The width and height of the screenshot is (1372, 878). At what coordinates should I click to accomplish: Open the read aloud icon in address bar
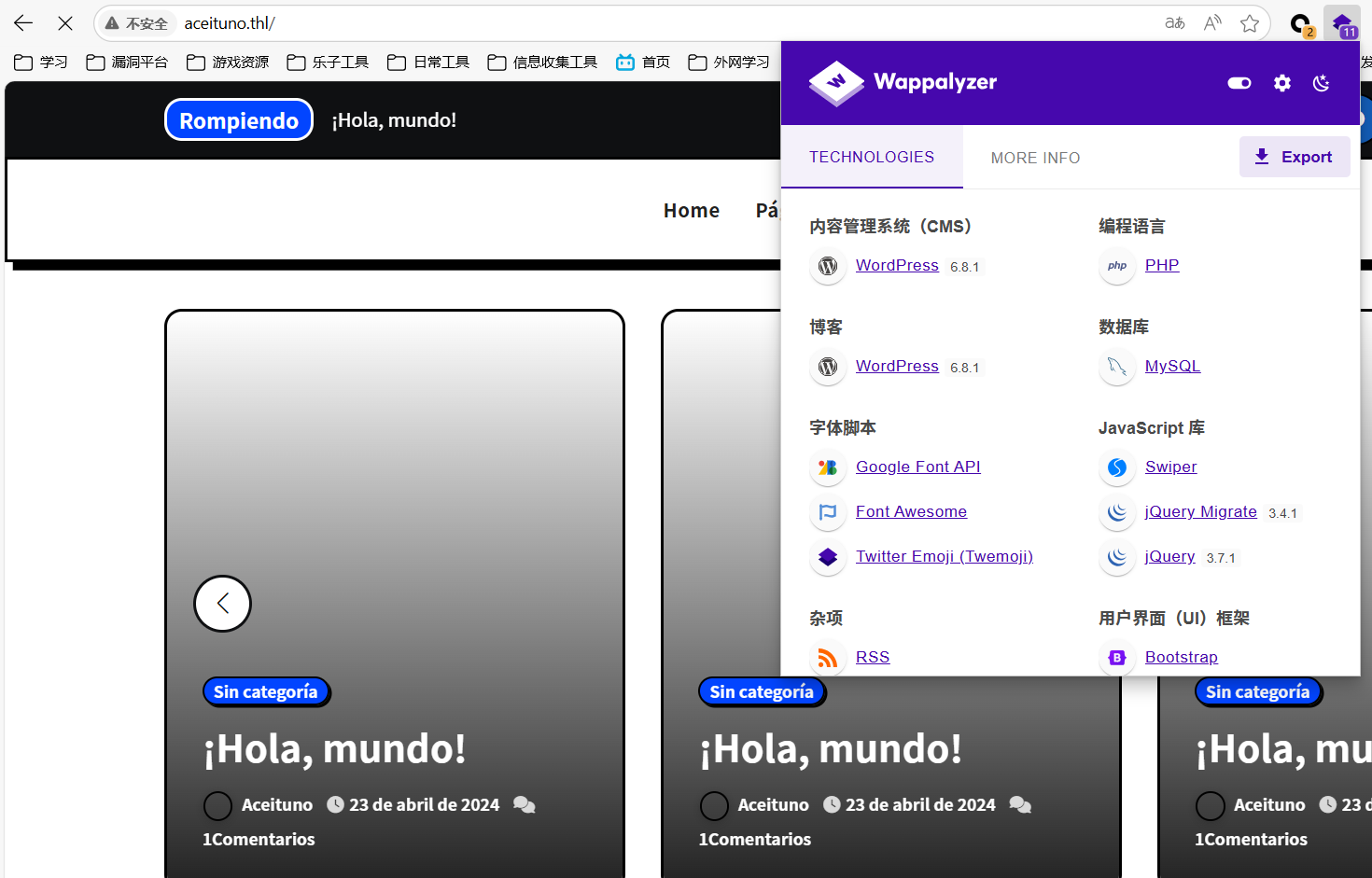(1212, 23)
